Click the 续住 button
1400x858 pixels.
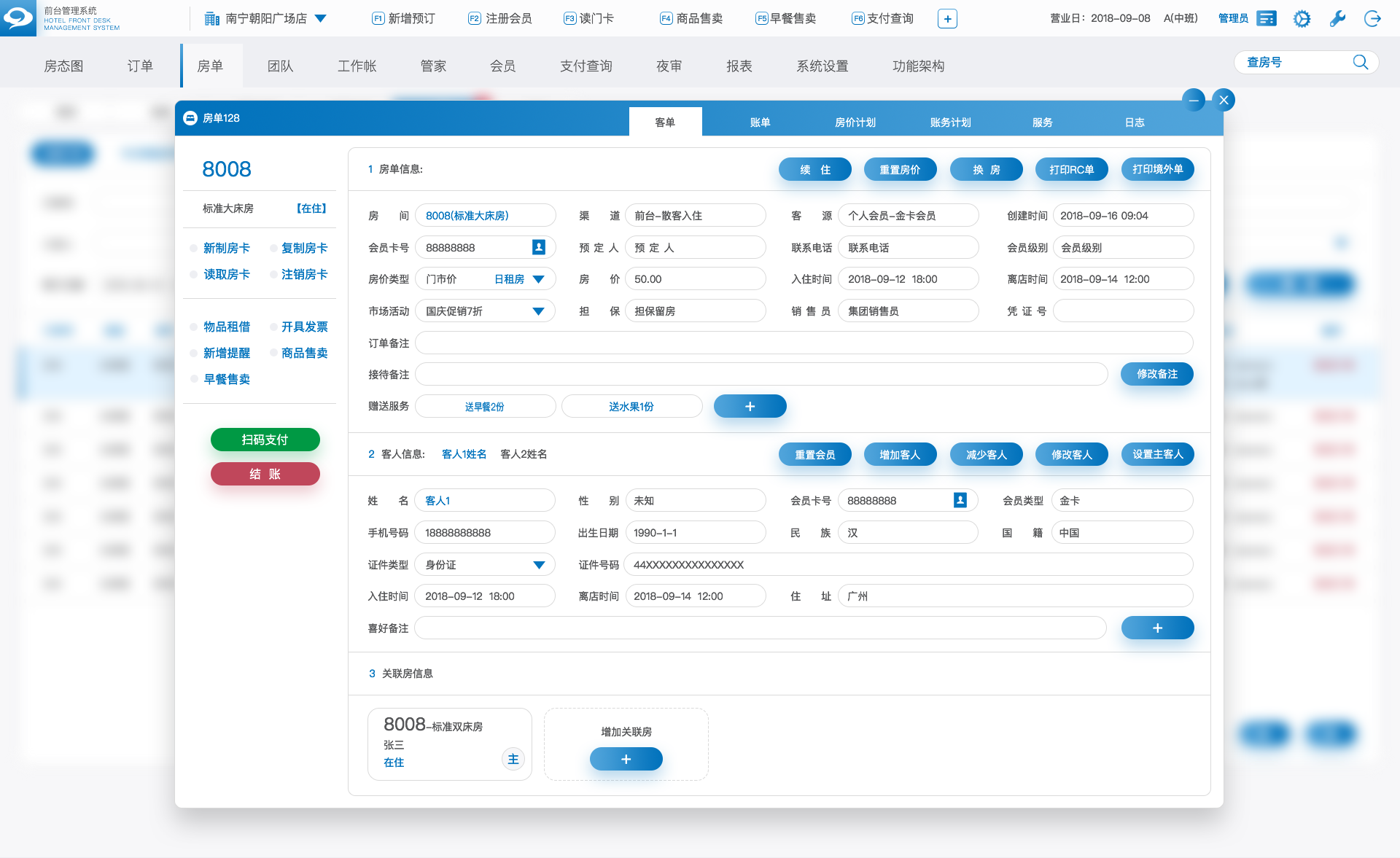814,170
